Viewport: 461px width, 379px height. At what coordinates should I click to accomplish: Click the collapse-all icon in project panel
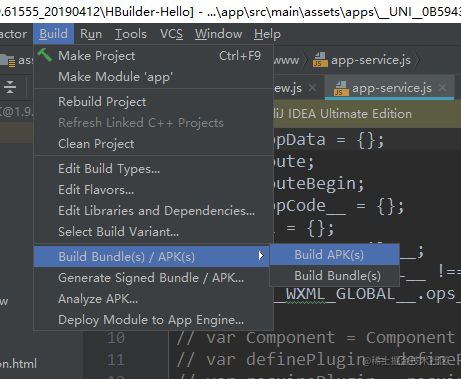coord(10,87)
